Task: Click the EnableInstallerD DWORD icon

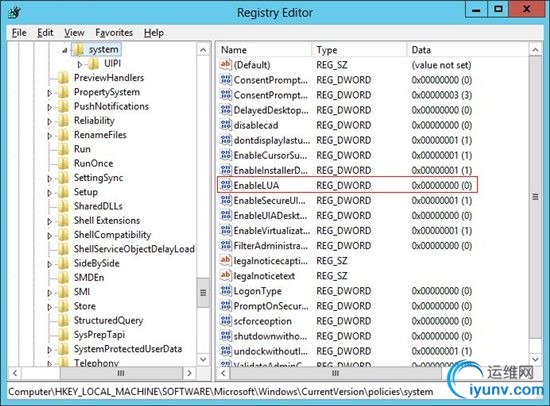Action: 225,170
